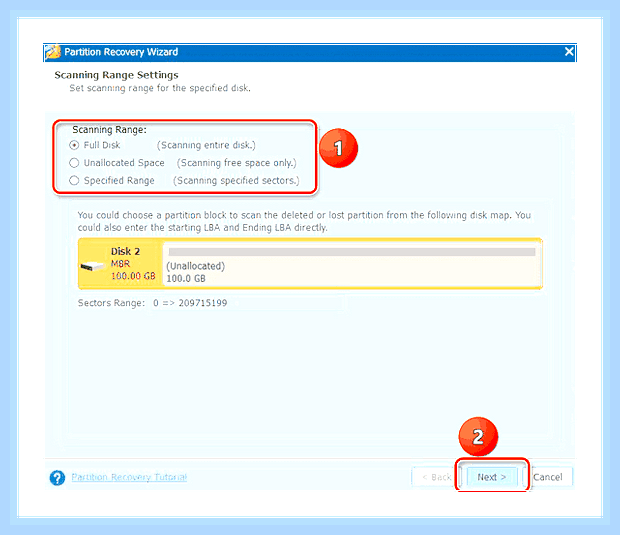Select the Disk 2 MBR block
Viewport: 620px width, 535px height.
[x=120, y=263]
